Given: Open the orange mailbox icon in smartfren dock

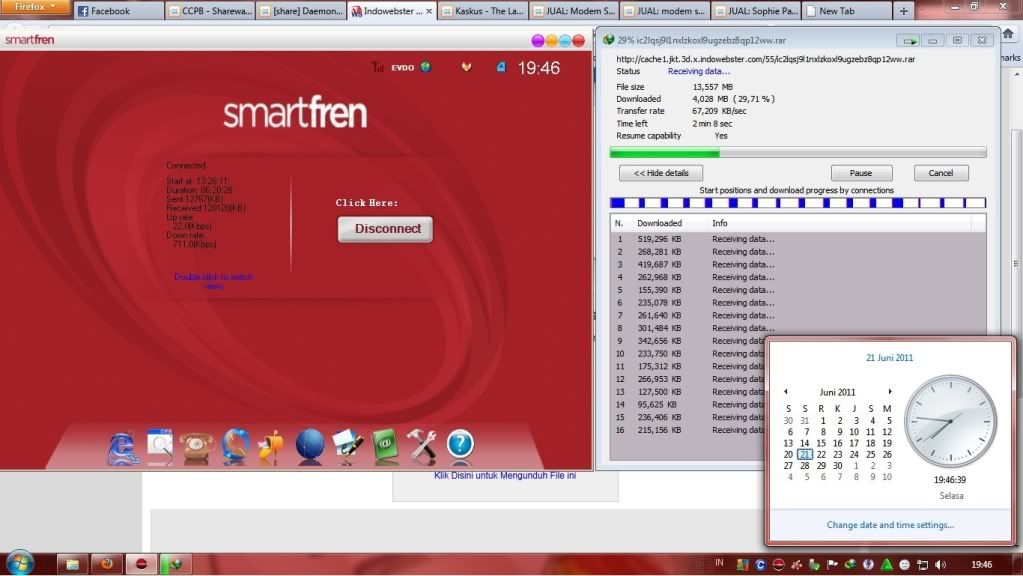Looking at the screenshot, I should point(271,447).
